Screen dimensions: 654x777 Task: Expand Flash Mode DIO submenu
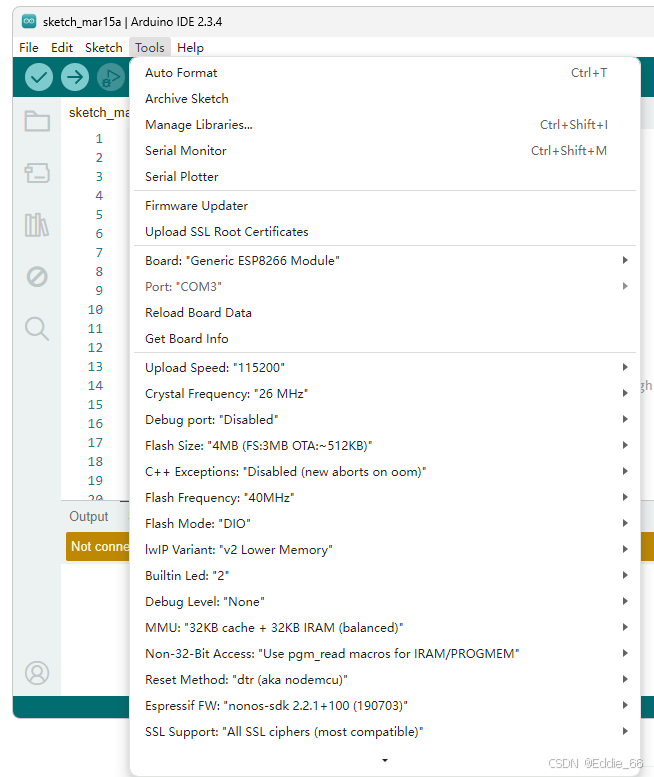point(385,524)
